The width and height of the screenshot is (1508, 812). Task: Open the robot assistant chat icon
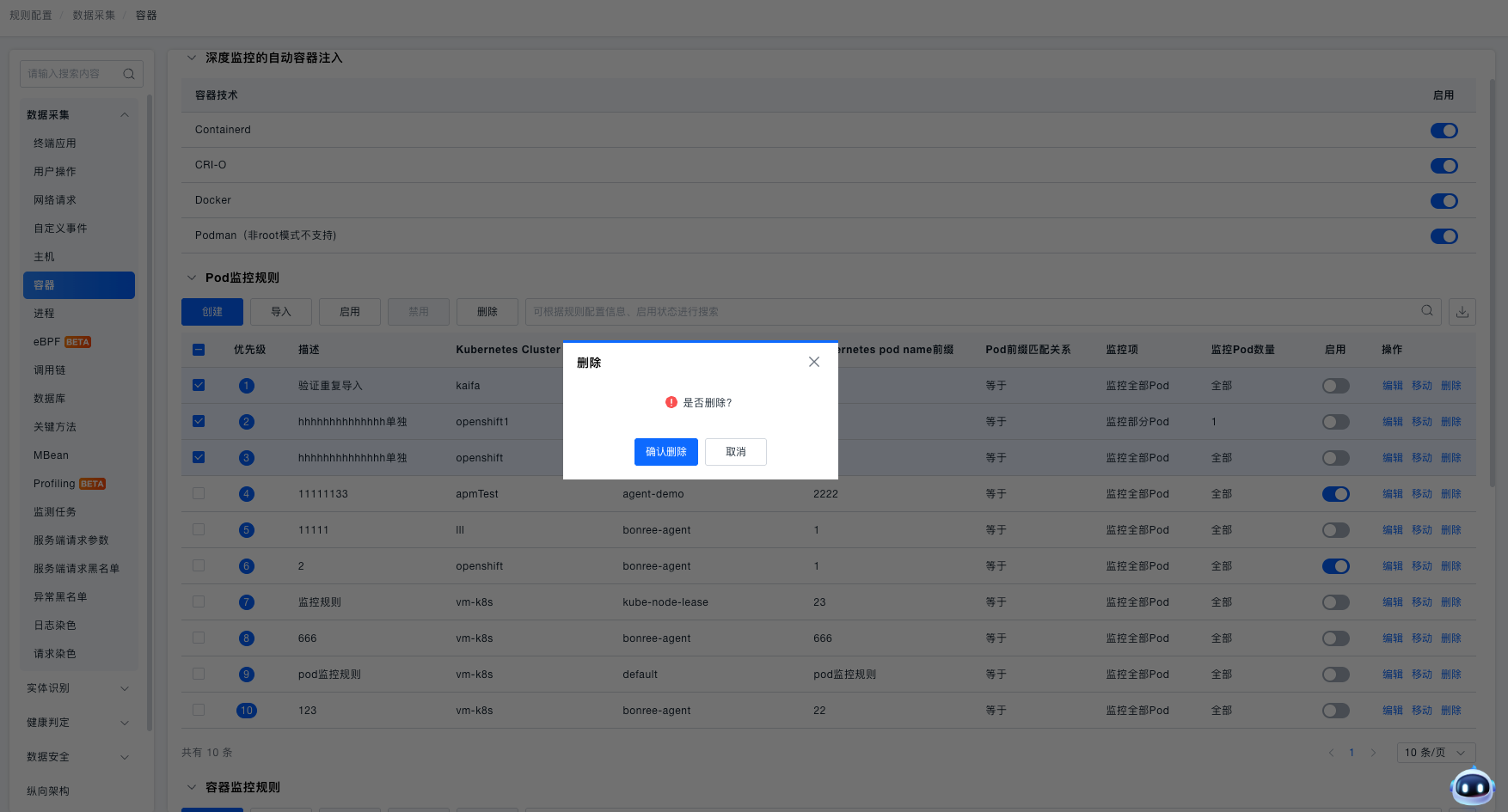point(1473,785)
